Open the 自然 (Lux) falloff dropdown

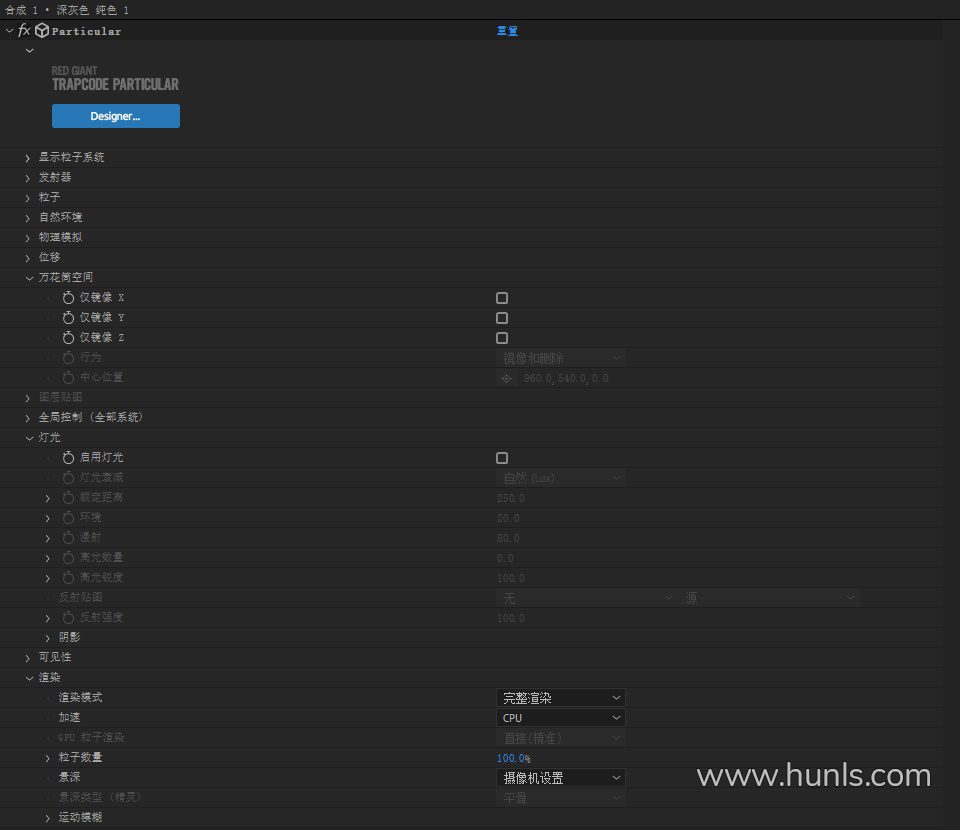[560, 477]
